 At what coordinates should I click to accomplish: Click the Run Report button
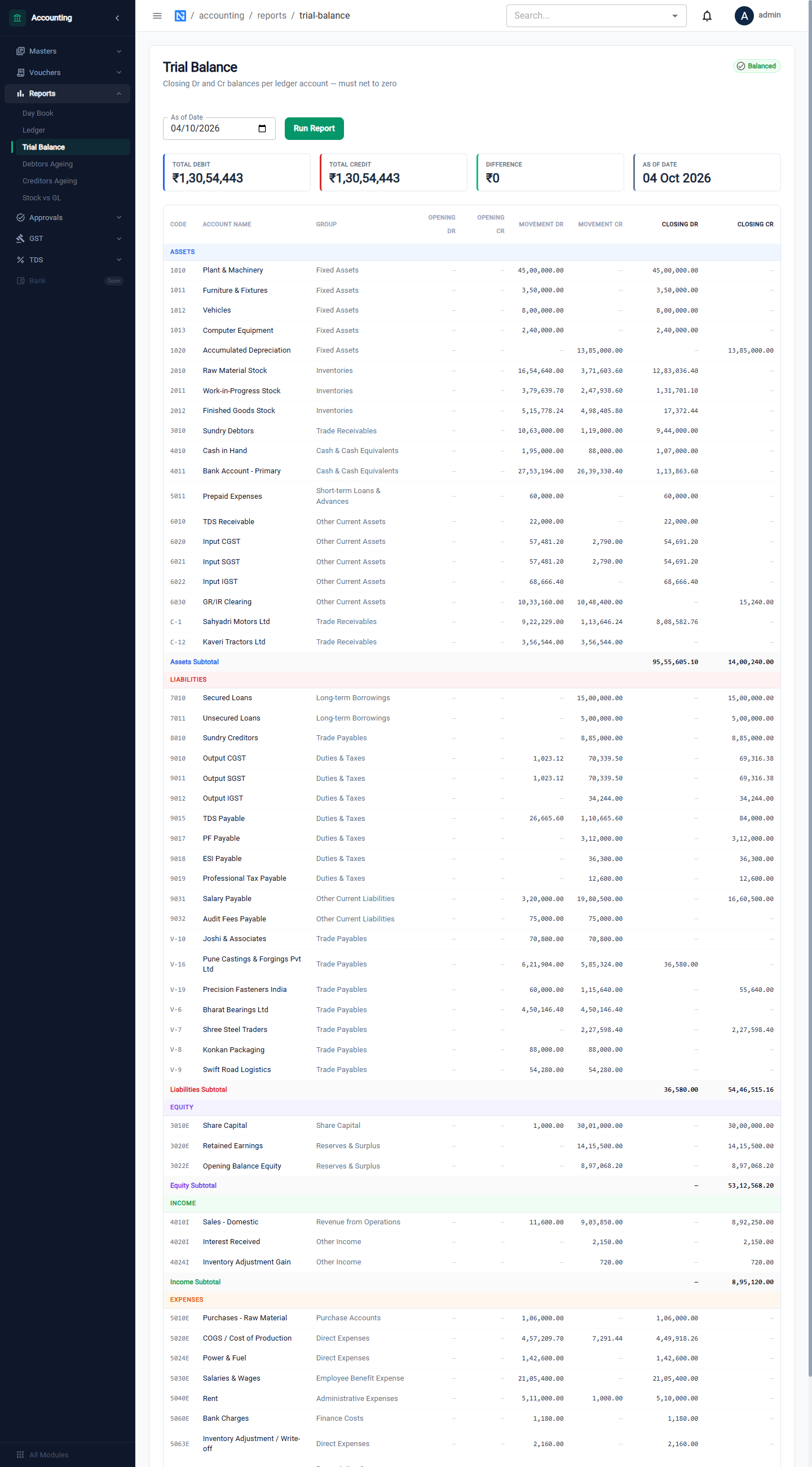(x=314, y=129)
